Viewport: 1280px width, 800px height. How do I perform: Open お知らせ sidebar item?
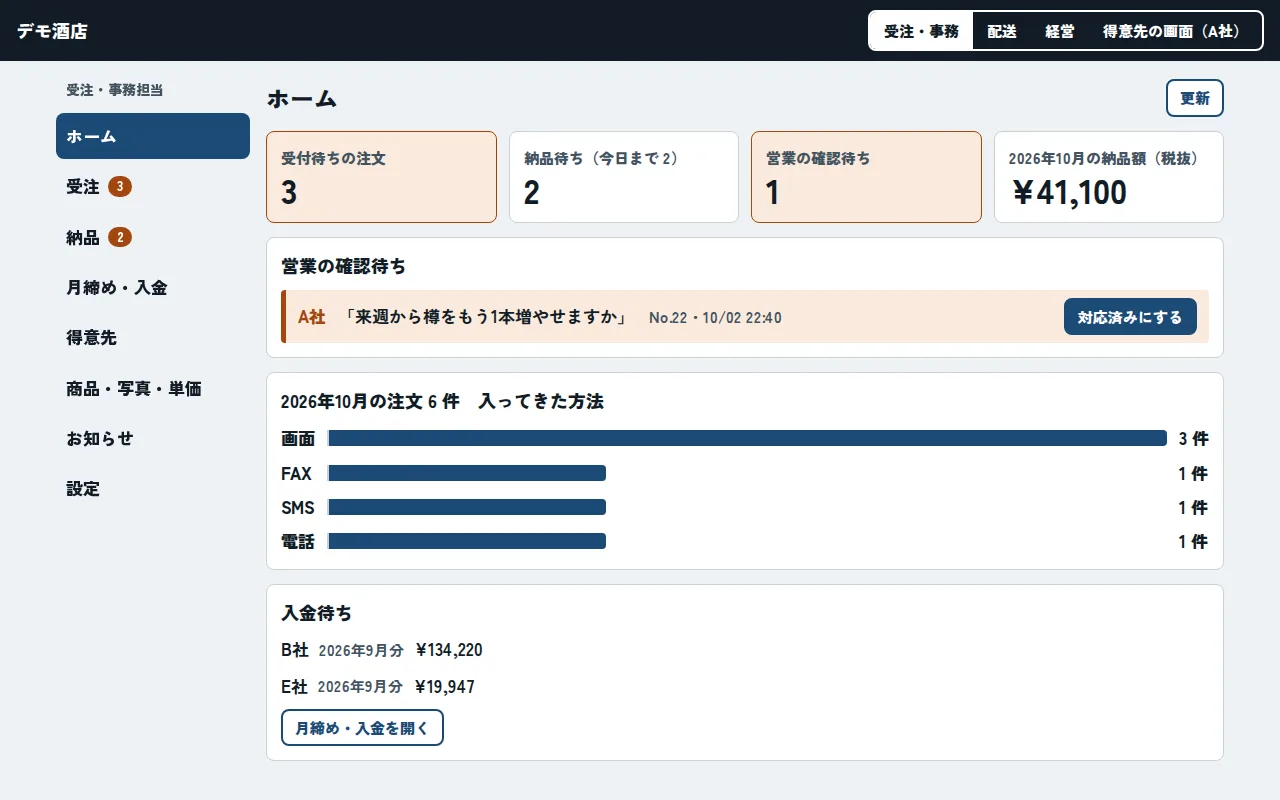coord(153,438)
